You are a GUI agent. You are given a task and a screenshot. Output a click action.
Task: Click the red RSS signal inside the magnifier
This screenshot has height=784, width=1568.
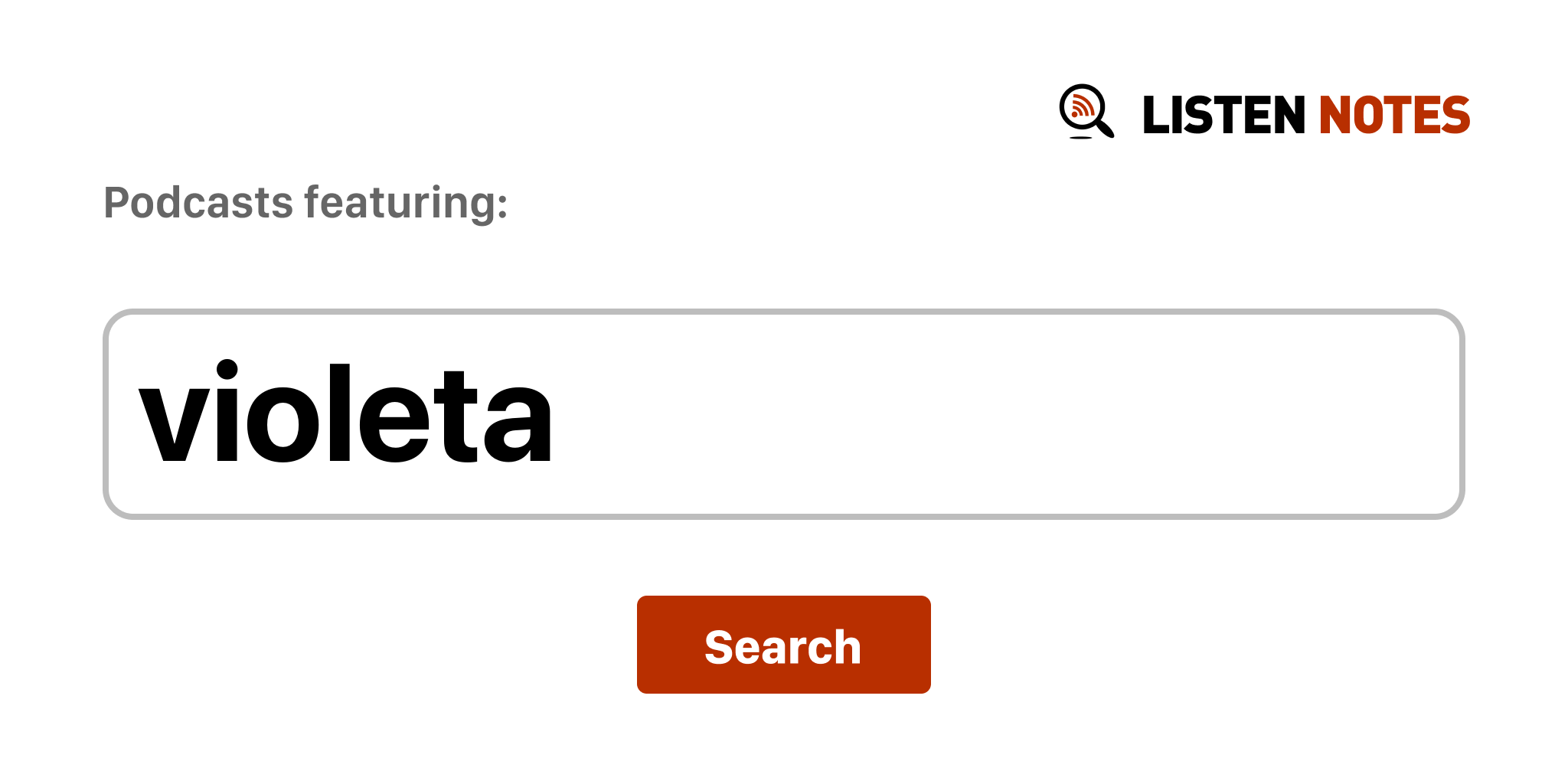(x=1081, y=106)
